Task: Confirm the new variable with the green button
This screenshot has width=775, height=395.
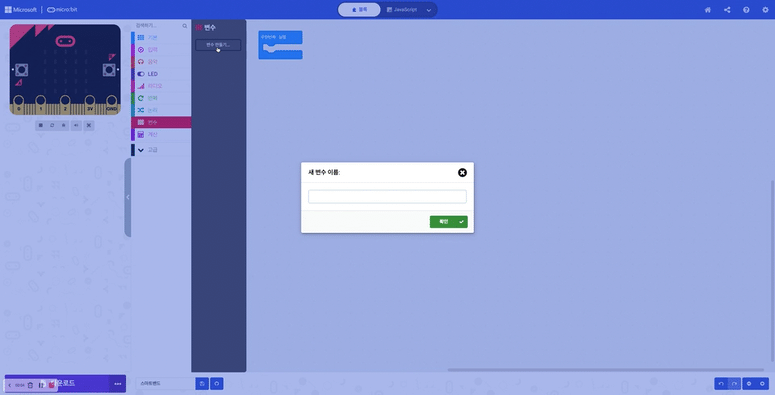Action: (448, 222)
